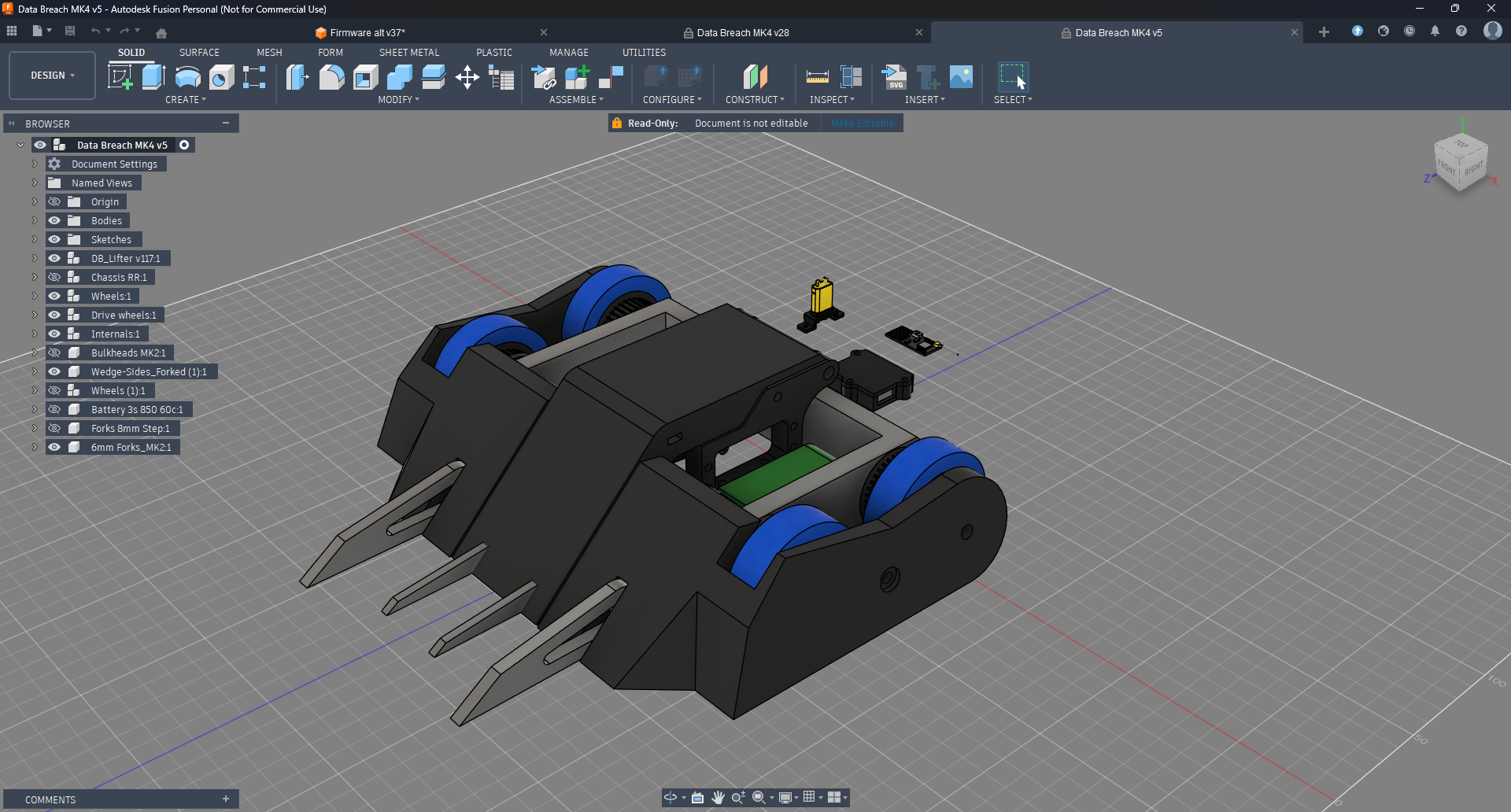Image resolution: width=1511 pixels, height=812 pixels.
Task: Click the Measure tool icon
Action: 817,77
